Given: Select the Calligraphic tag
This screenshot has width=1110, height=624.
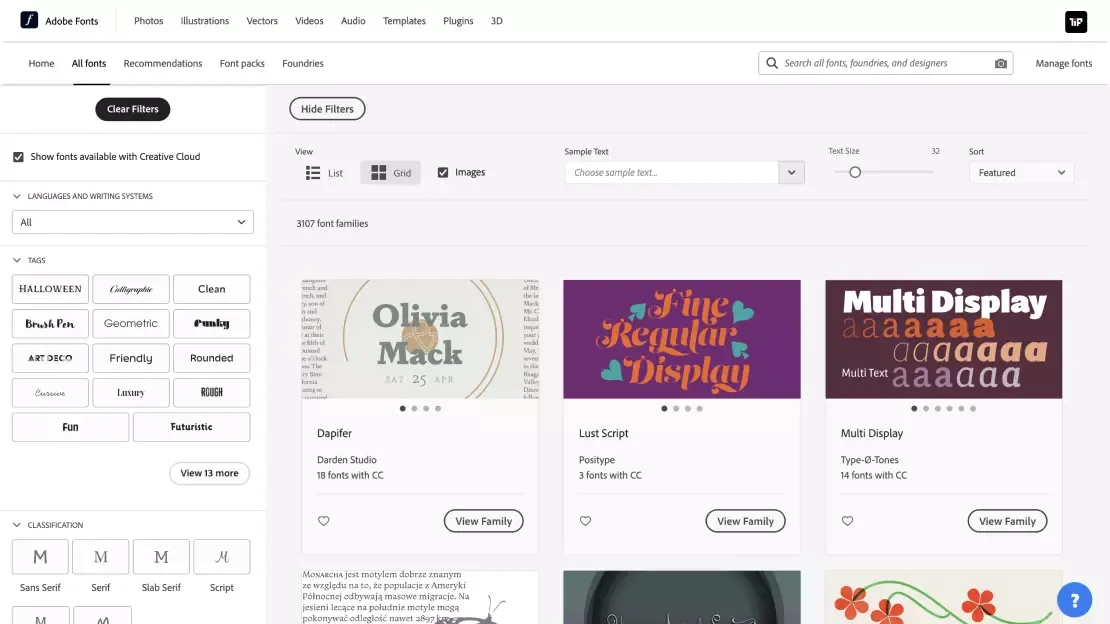Looking at the screenshot, I should (x=131, y=289).
